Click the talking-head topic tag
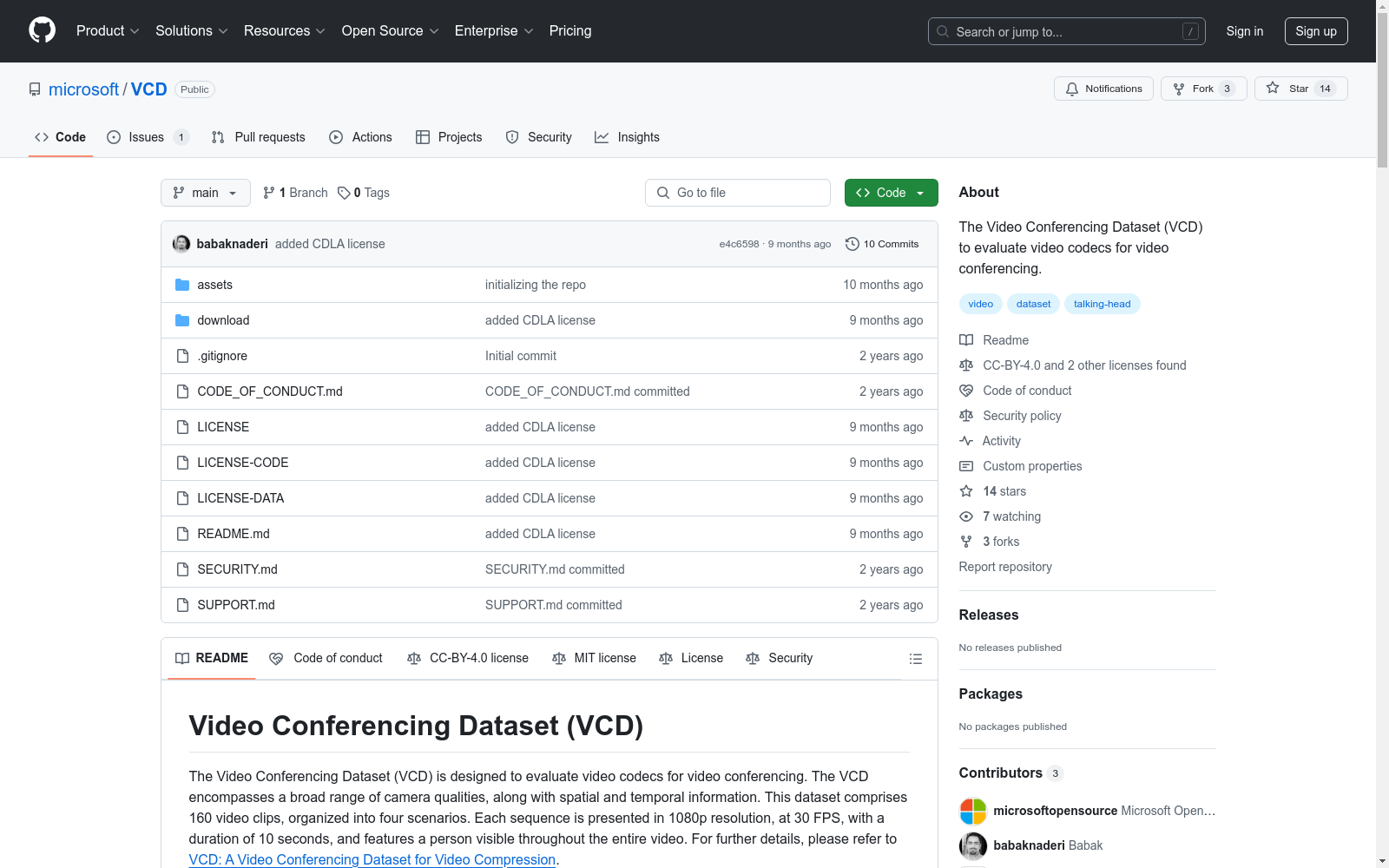The height and width of the screenshot is (868, 1389). click(x=1102, y=304)
